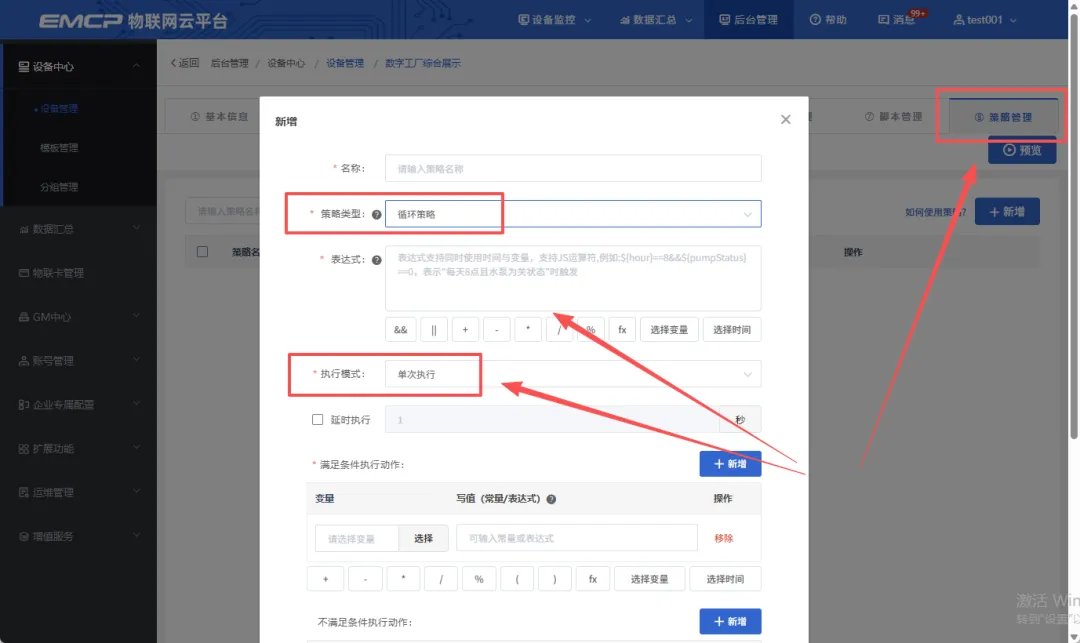Open the test001 user menu
Screen dimensions: 1080x643
tap(984, 20)
